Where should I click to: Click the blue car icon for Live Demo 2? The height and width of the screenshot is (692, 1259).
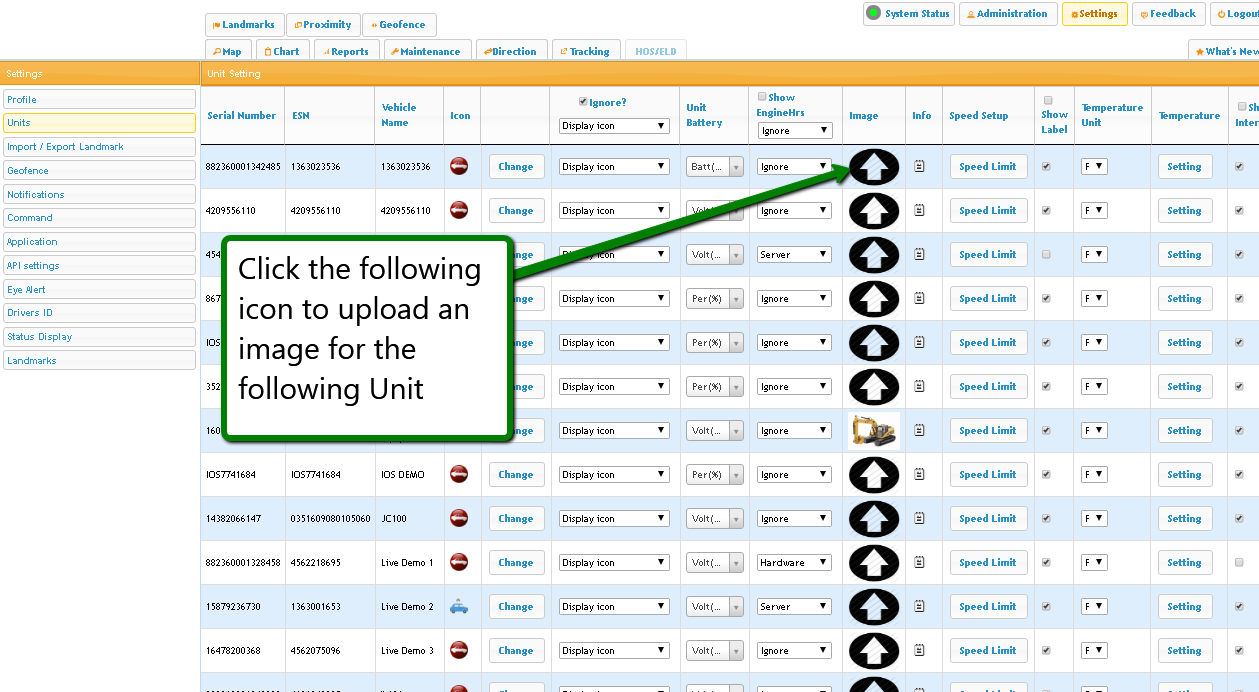(459, 607)
